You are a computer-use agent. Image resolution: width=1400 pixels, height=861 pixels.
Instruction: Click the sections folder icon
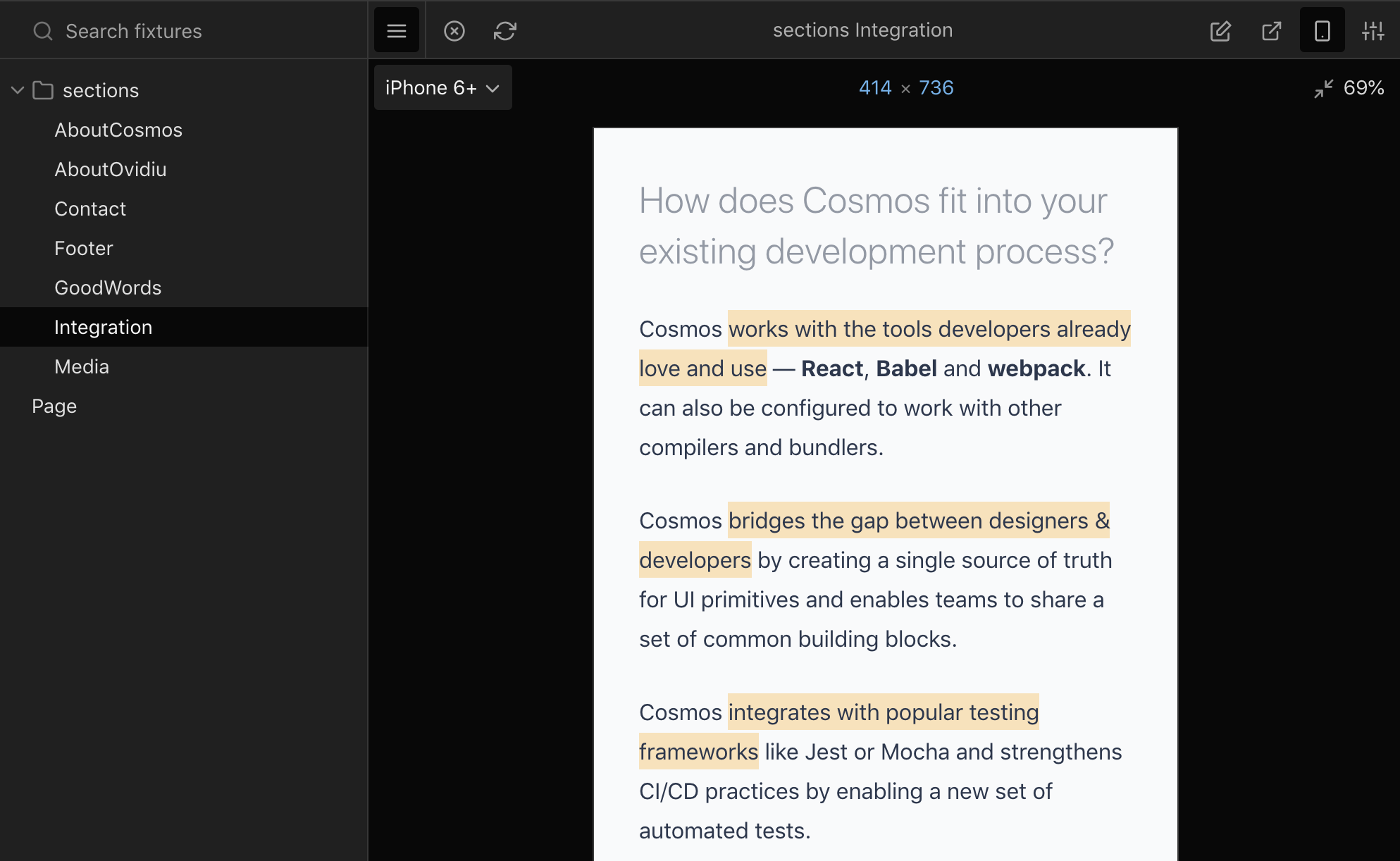coord(43,91)
